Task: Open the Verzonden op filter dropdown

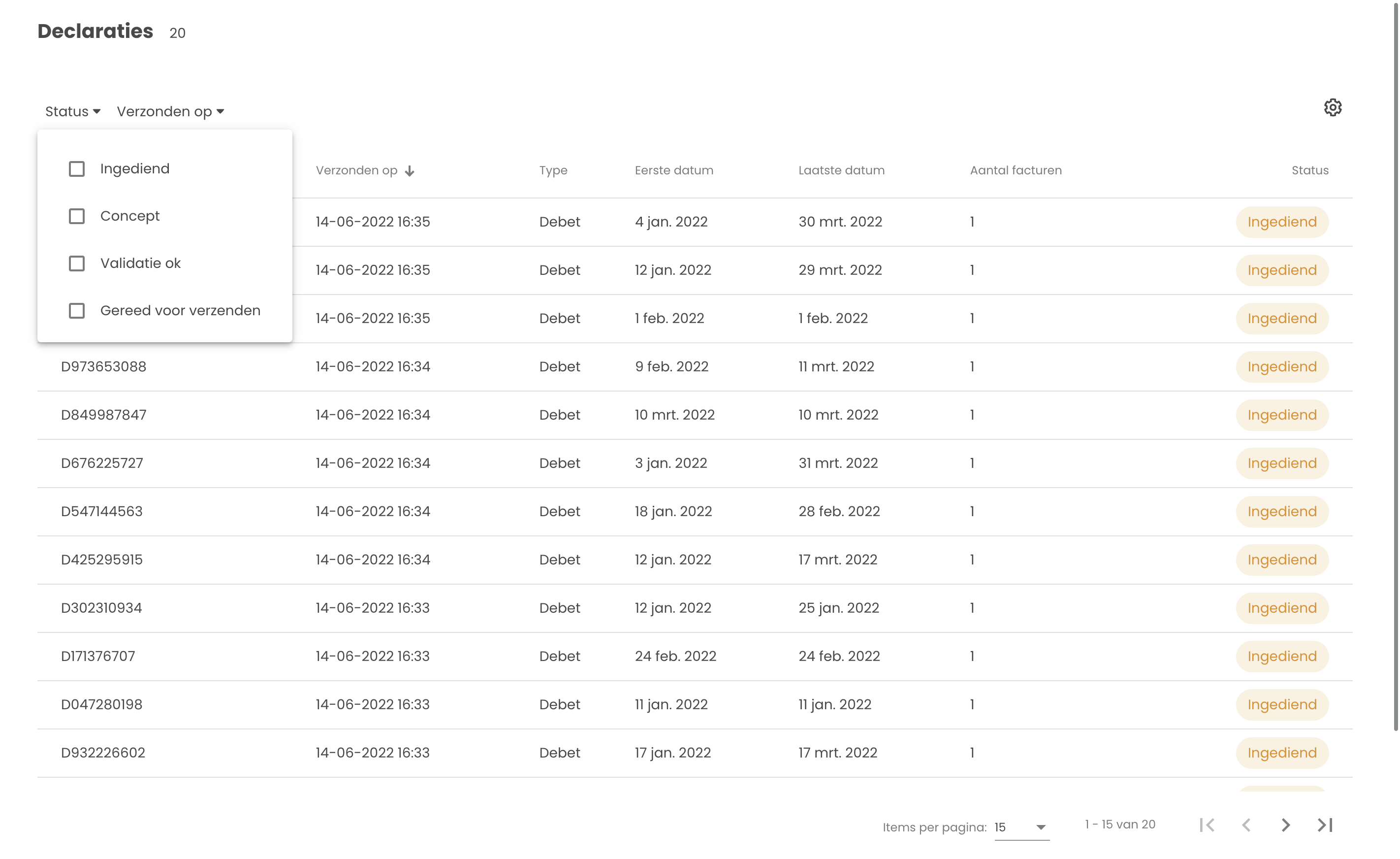Action: coord(170,111)
